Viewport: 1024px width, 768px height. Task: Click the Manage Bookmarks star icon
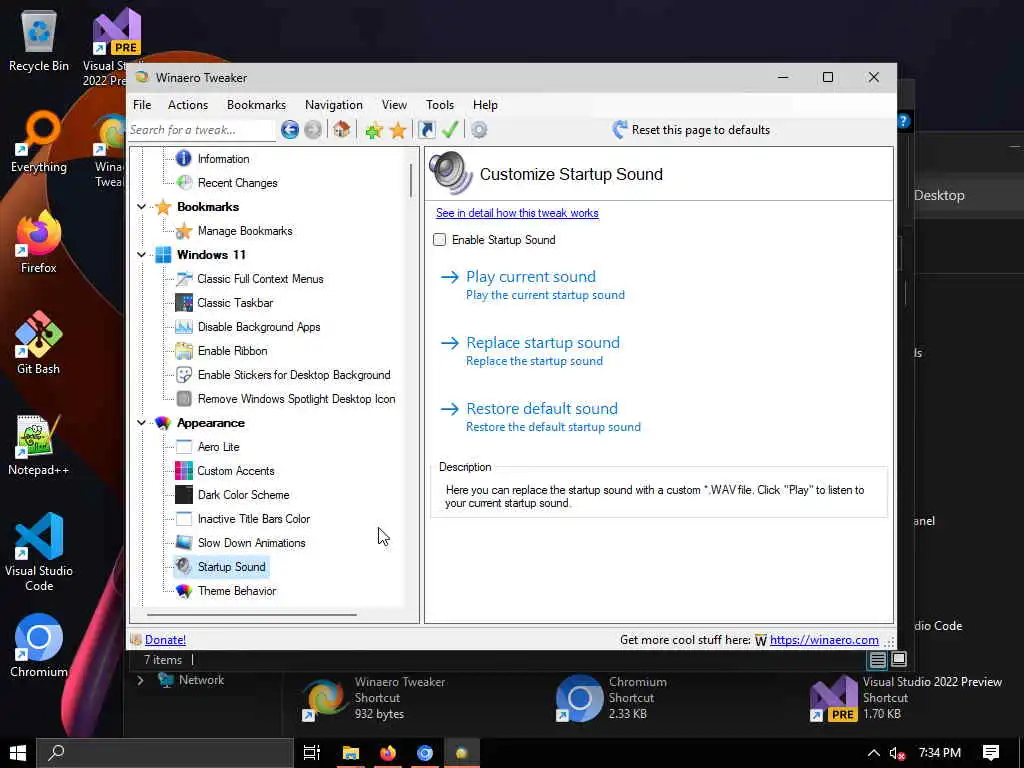(x=184, y=231)
